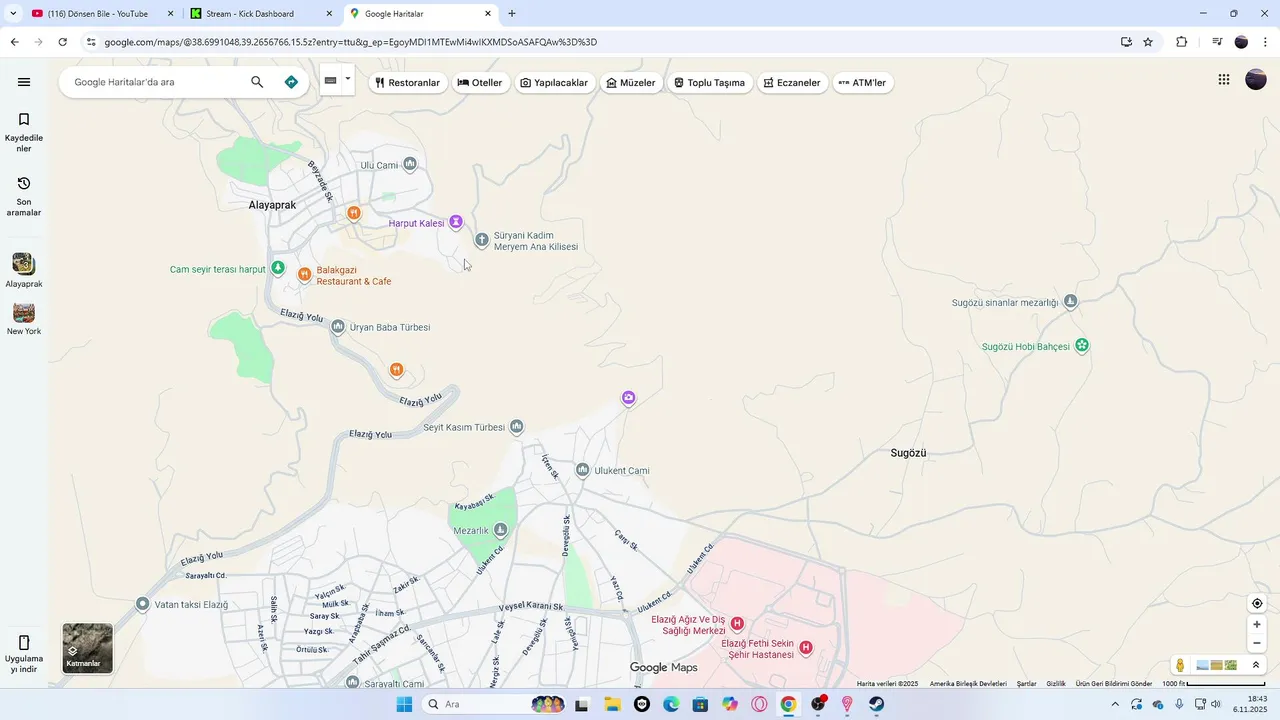1280x720 pixels.
Task: Expand the bottom imagery strip chevrons
Action: [x=1256, y=665]
